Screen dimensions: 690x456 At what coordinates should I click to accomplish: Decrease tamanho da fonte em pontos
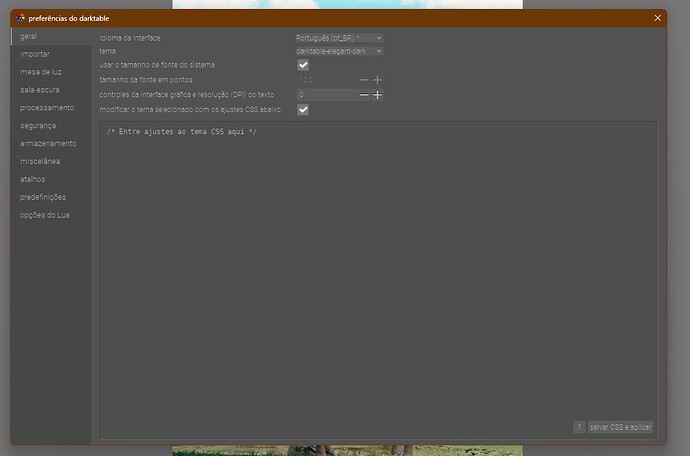click(x=364, y=80)
